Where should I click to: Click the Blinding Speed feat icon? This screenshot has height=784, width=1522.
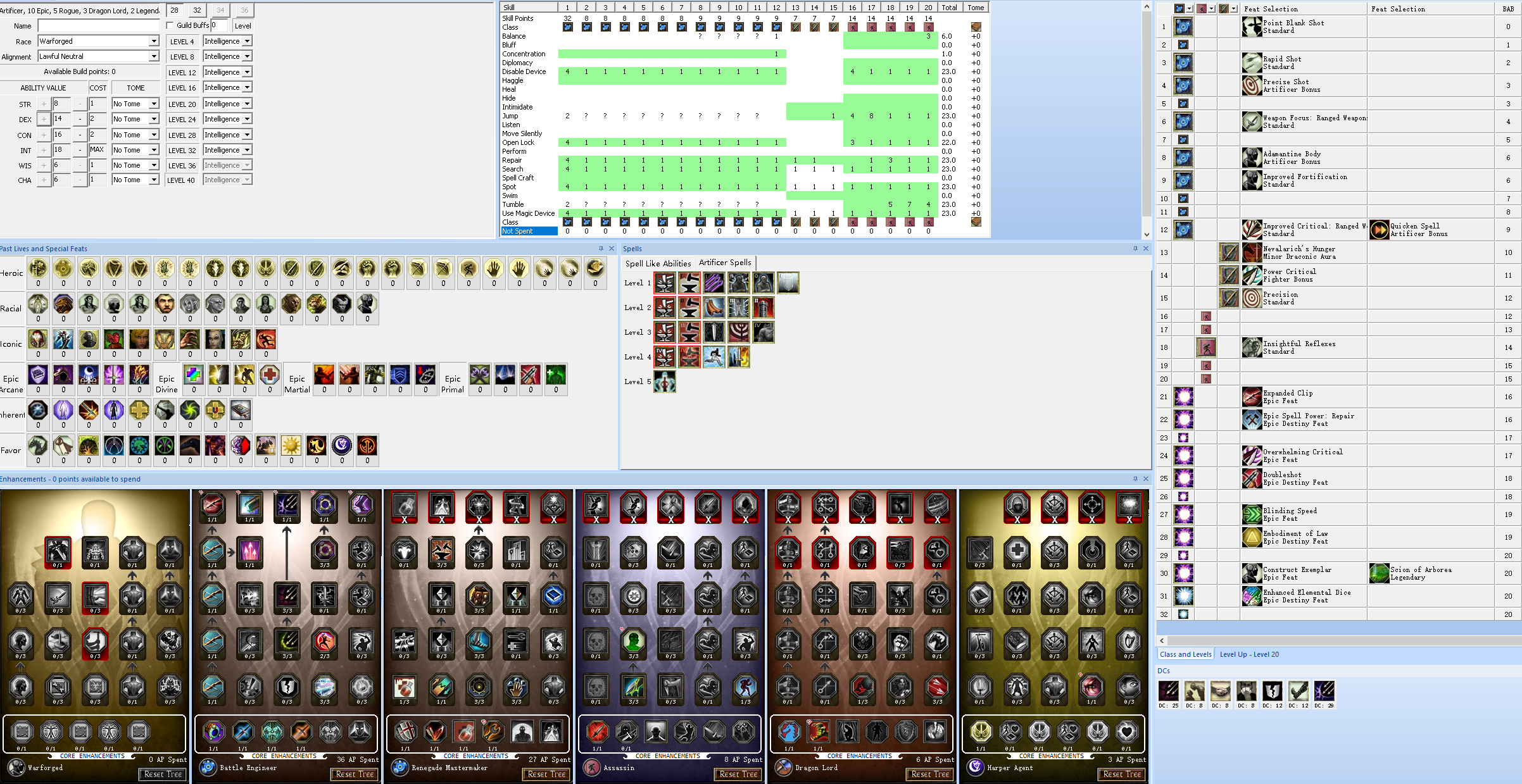pos(1252,514)
